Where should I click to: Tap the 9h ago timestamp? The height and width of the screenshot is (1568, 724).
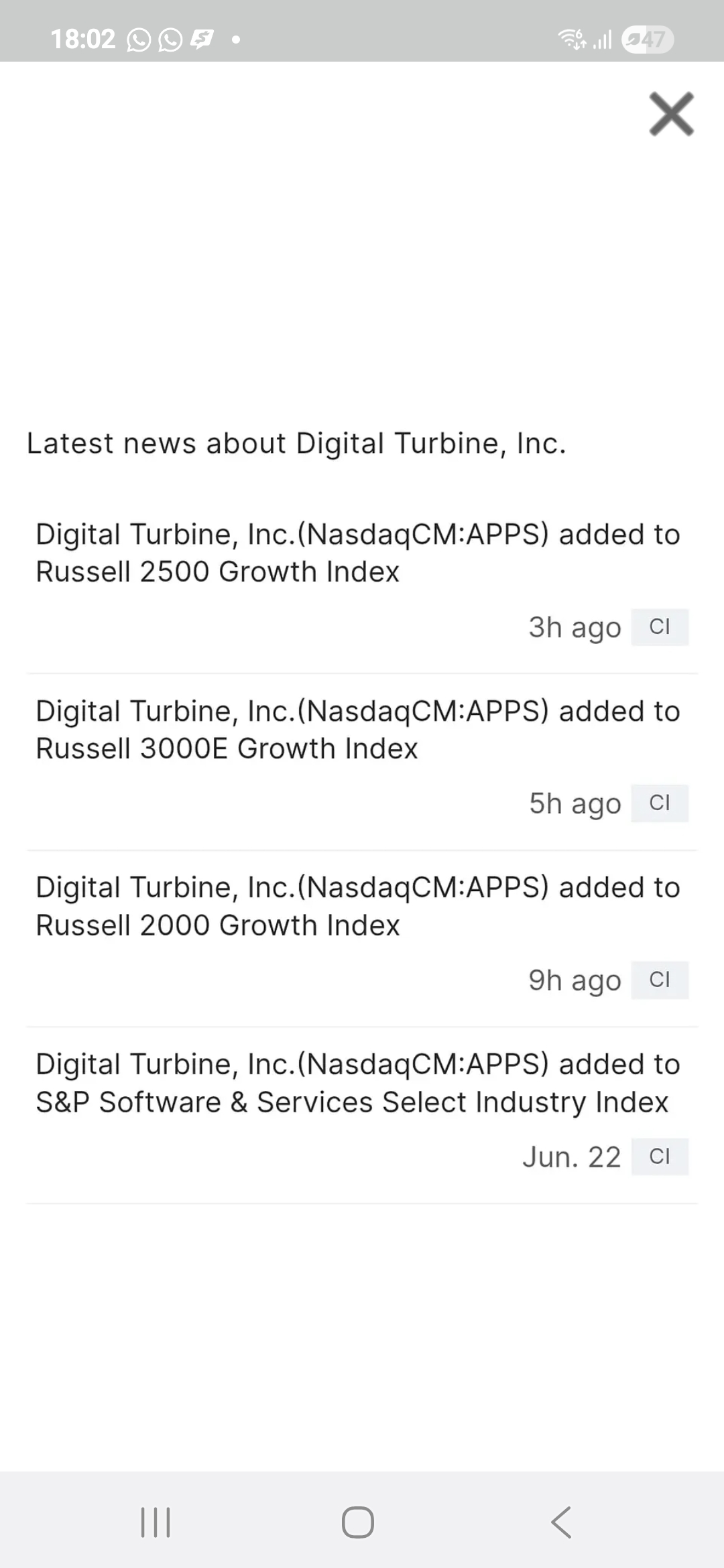click(x=575, y=981)
